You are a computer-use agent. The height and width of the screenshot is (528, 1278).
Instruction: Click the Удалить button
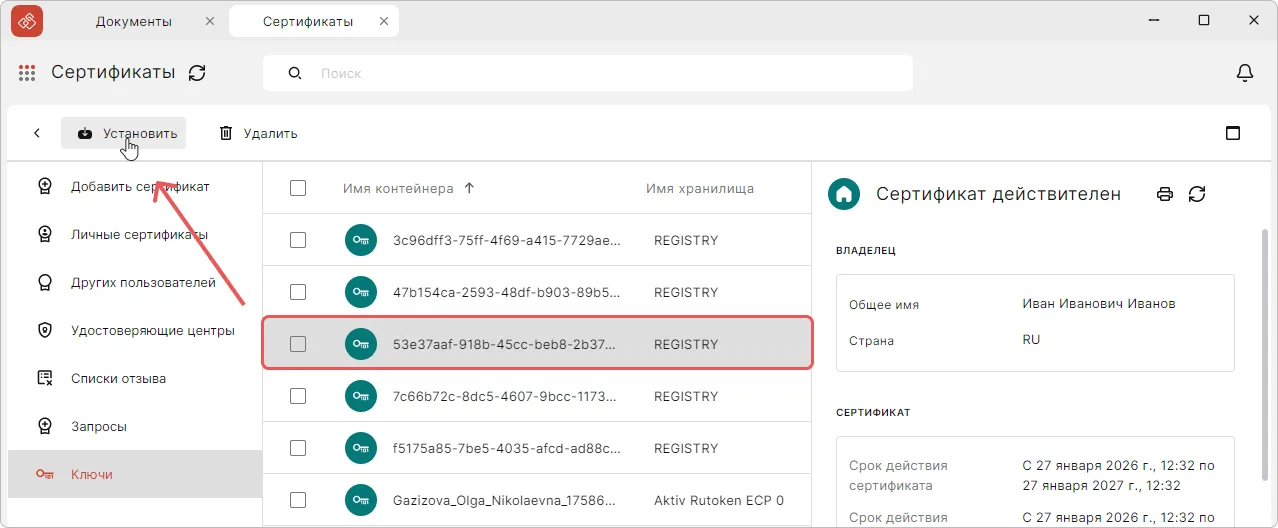tap(258, 133)
